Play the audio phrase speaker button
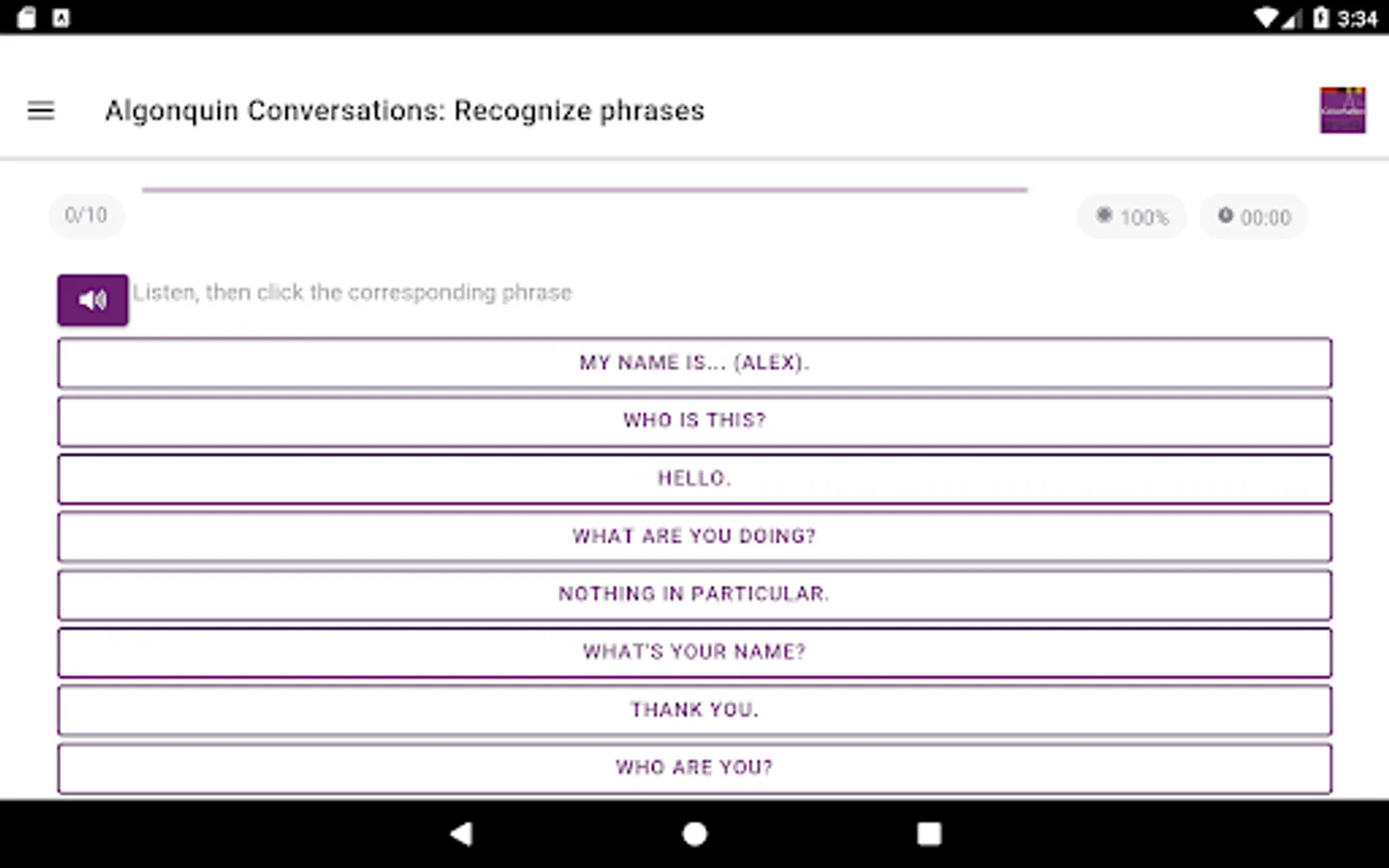The image size is (1389, 868). [x=93, y=300]
